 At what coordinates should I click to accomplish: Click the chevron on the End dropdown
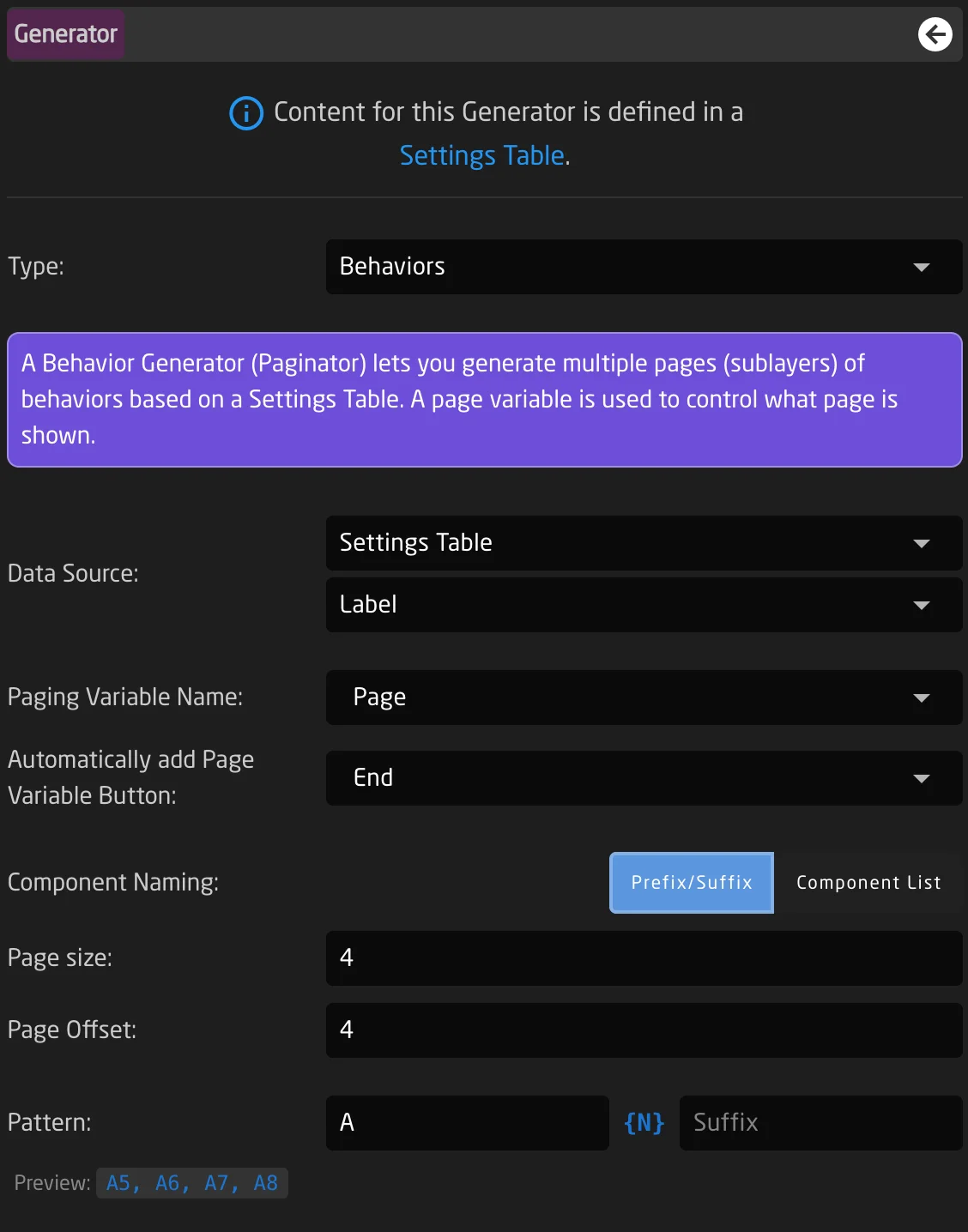click(x=922, y=778)
